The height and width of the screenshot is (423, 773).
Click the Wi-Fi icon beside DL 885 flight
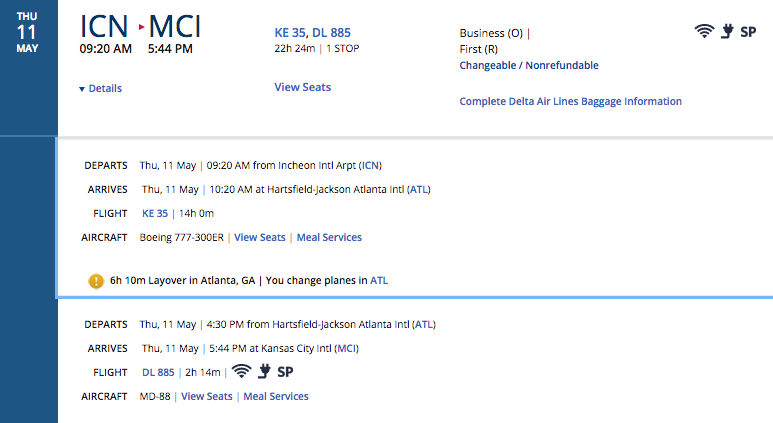(242, 371)
